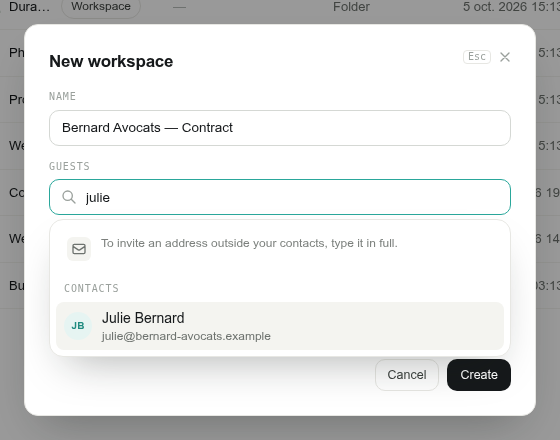Click the Esc key hint badge
This screenshot has width=560, height=440.
[477, 57]
